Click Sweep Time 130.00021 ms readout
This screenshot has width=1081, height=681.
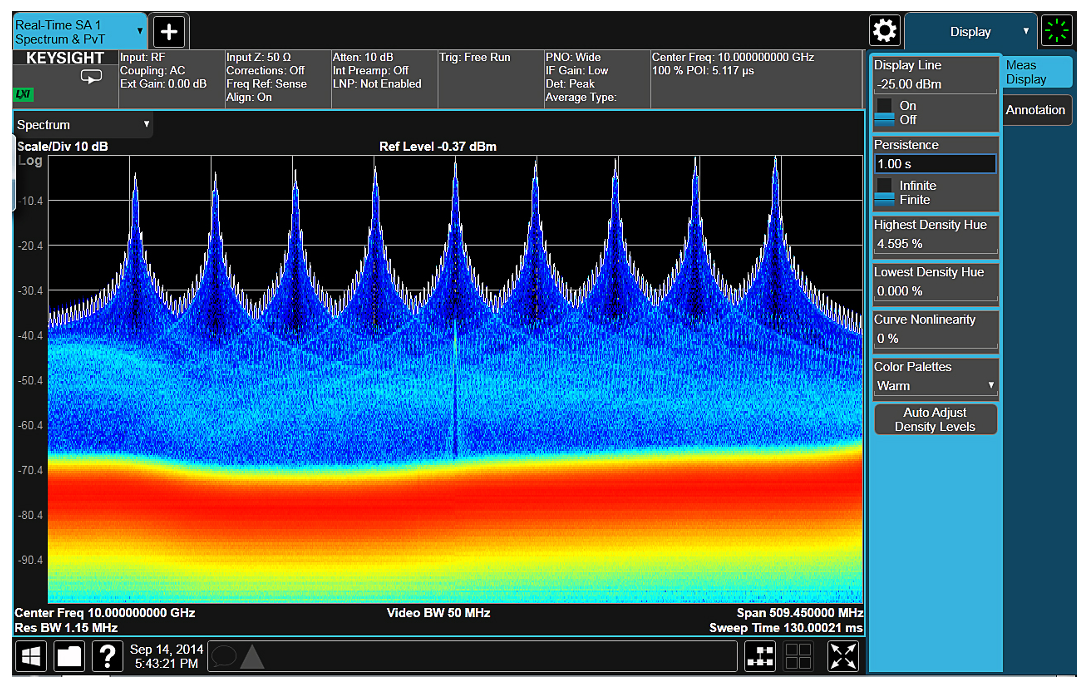[786, 628]
